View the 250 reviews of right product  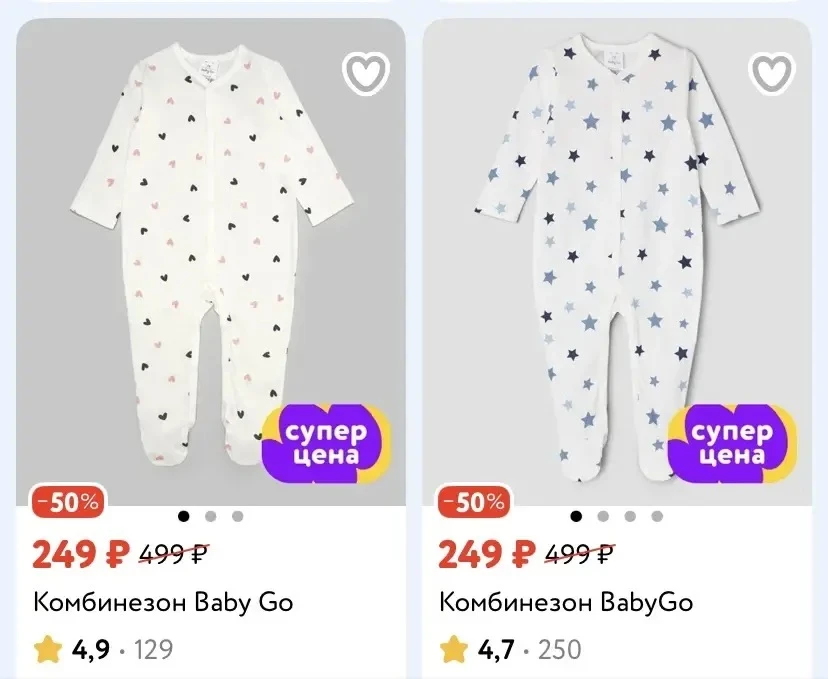(559, 650)
